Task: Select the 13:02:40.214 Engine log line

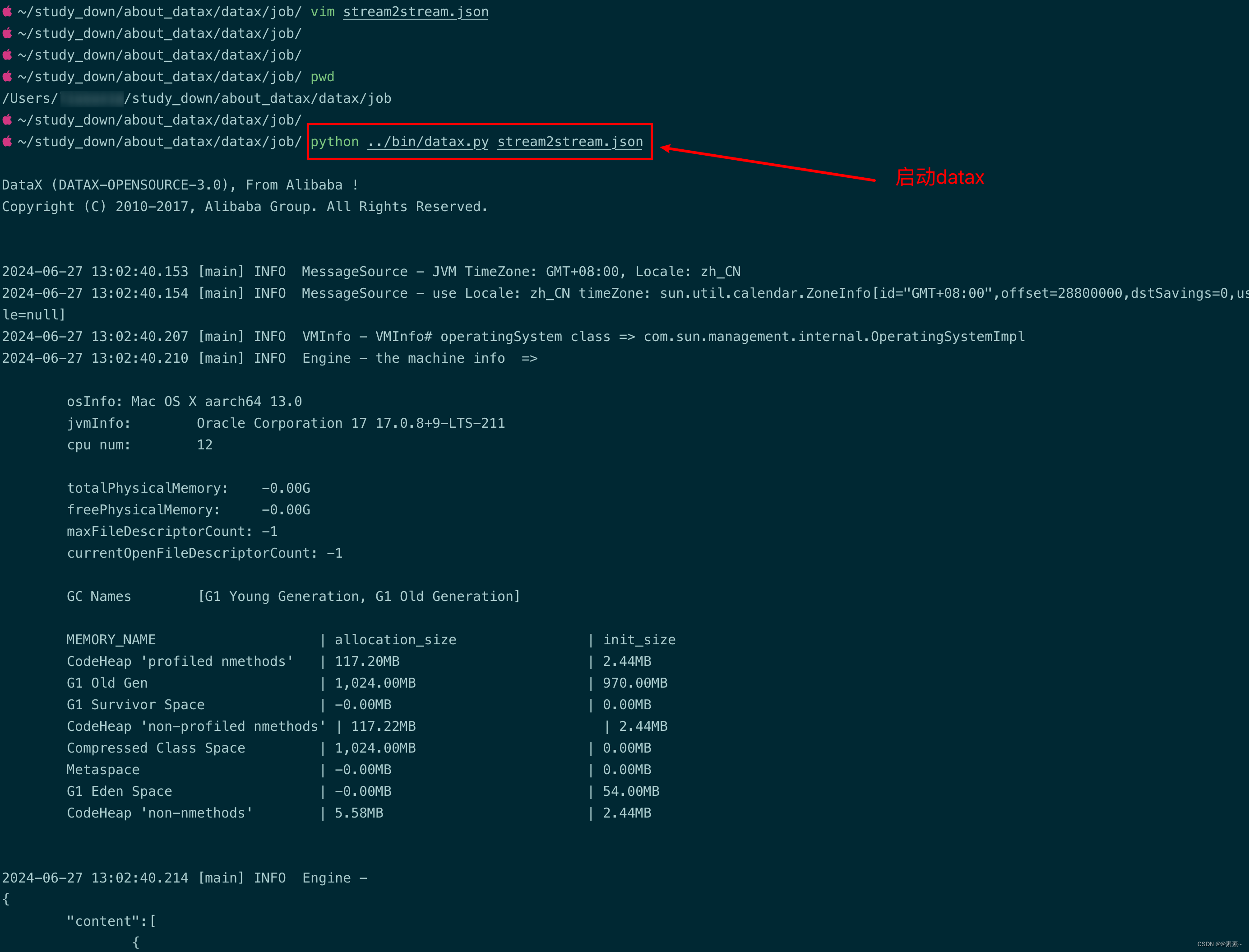Action: click(185, 878)
